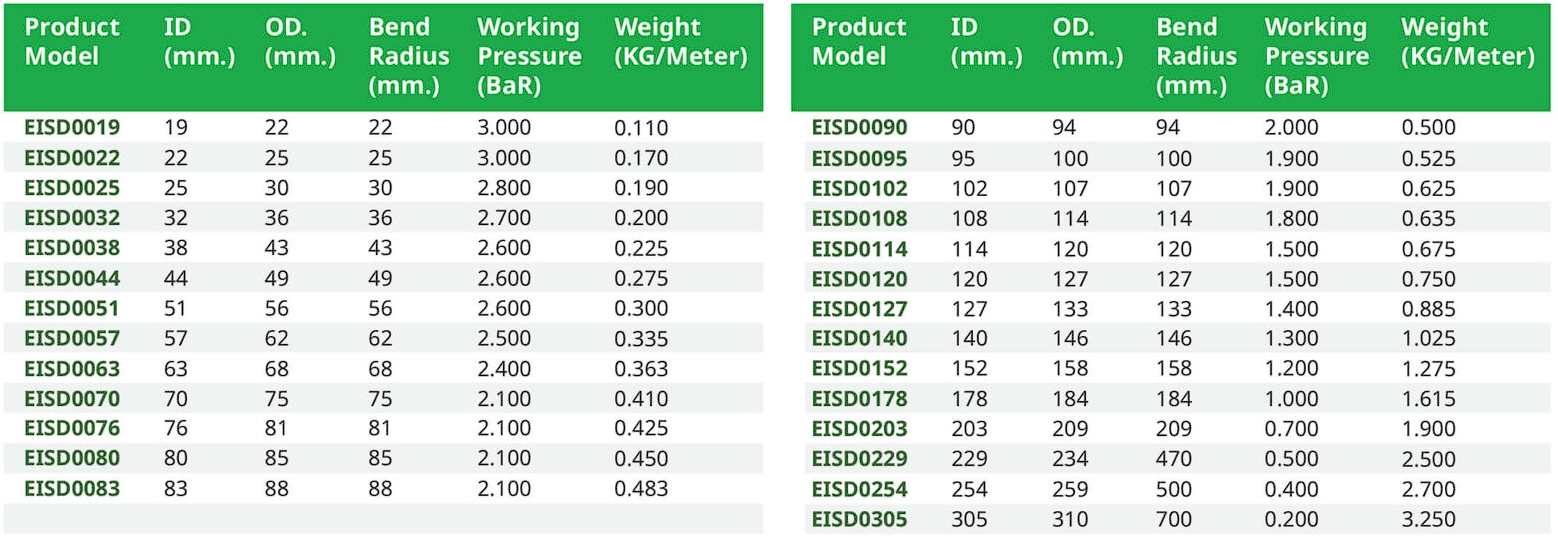
Task: Click the right table's Bend Radius header
Action: 1196,56
